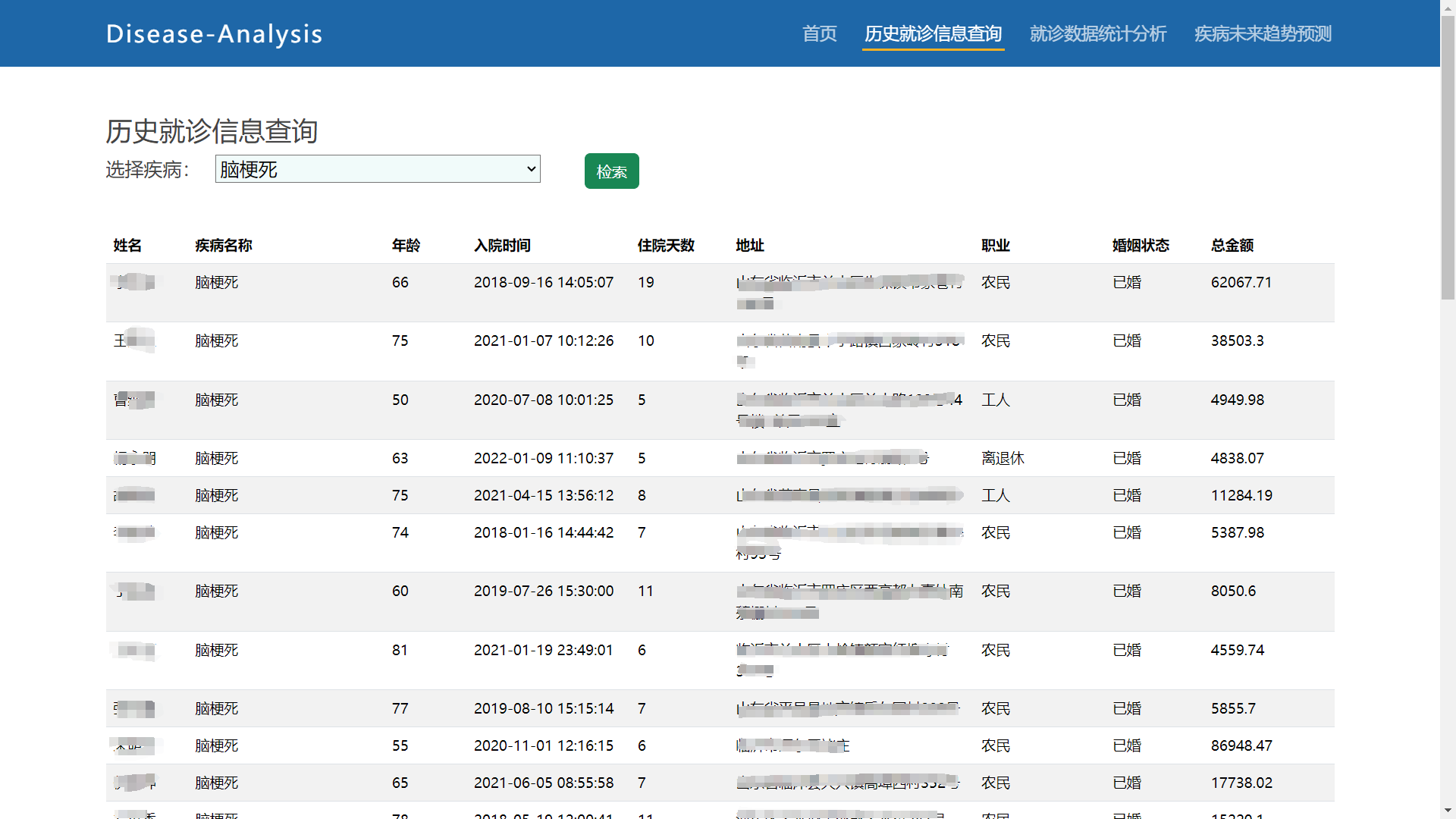Click the scrollbar up arrow
This screenshot has width=1456, height=819.
pos(1448,7)
